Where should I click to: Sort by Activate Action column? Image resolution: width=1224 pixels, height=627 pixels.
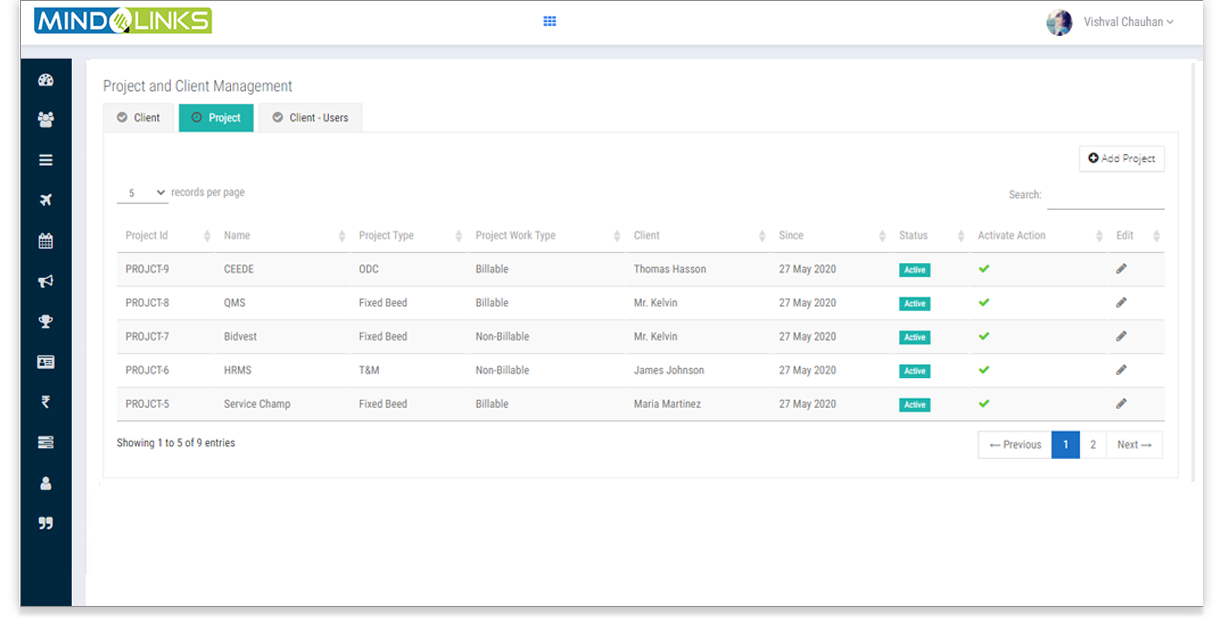point(1039,236)
